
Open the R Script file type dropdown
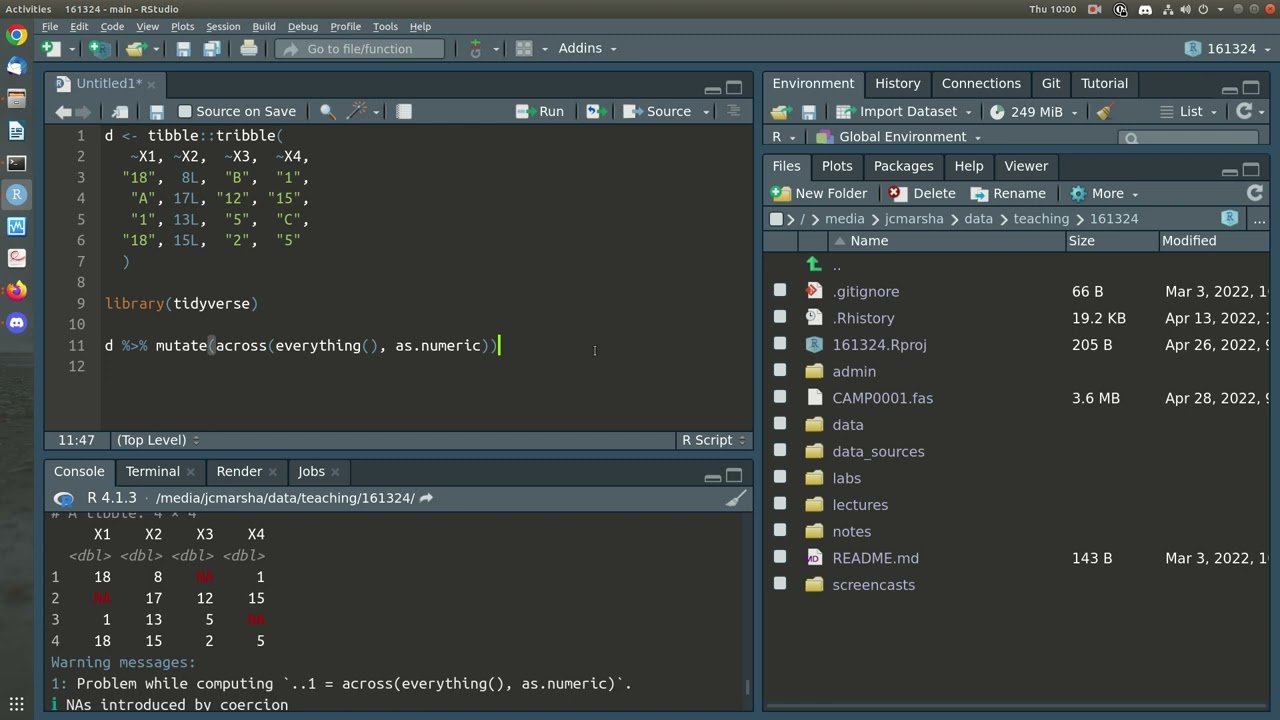713,440
